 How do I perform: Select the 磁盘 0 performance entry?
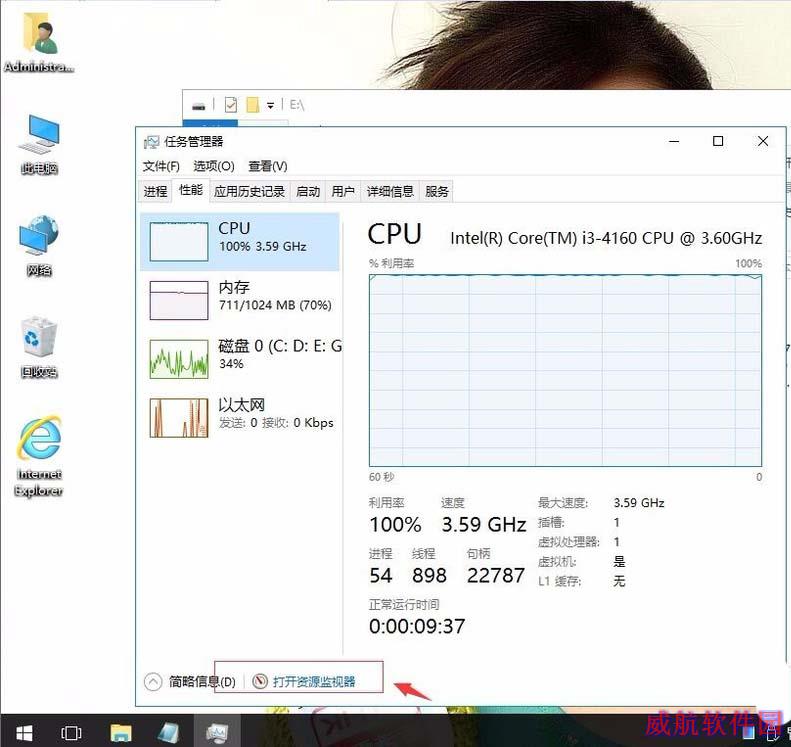pos(240,359)
